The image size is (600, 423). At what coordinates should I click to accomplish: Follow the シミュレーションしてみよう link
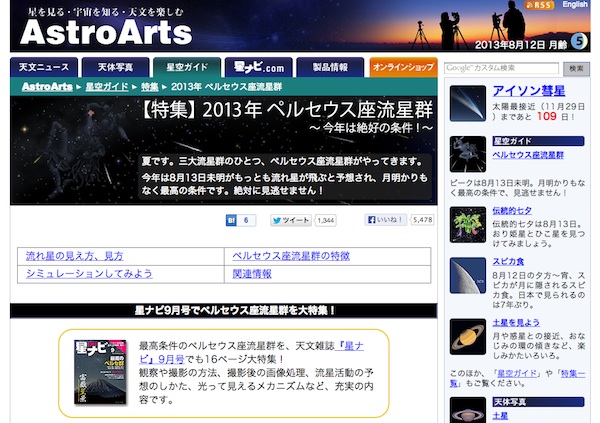(x=89, y=274)
